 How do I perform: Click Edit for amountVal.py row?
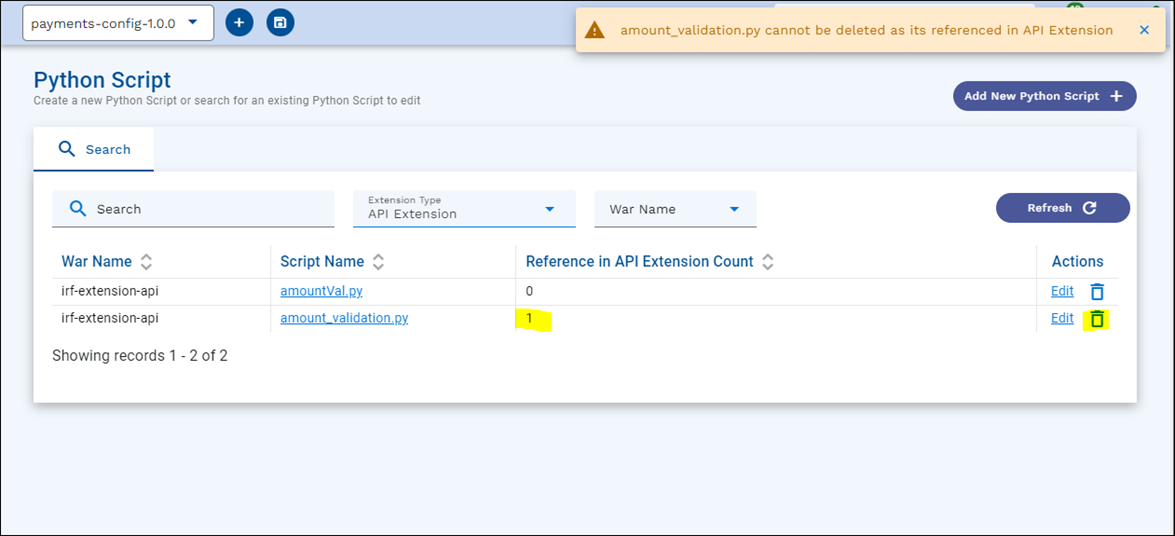(x=1062, y=291)
